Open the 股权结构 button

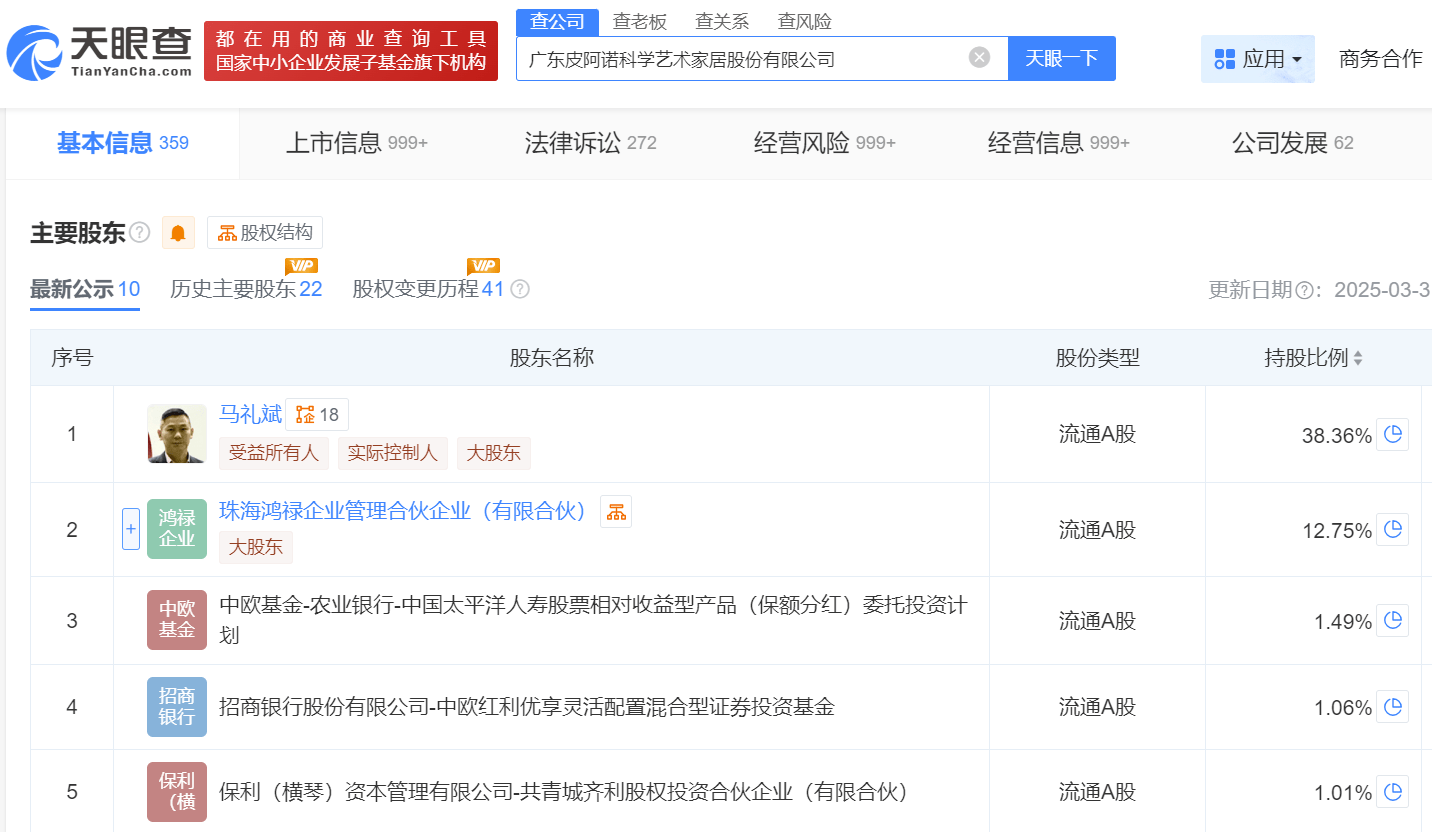click(265, 233)
